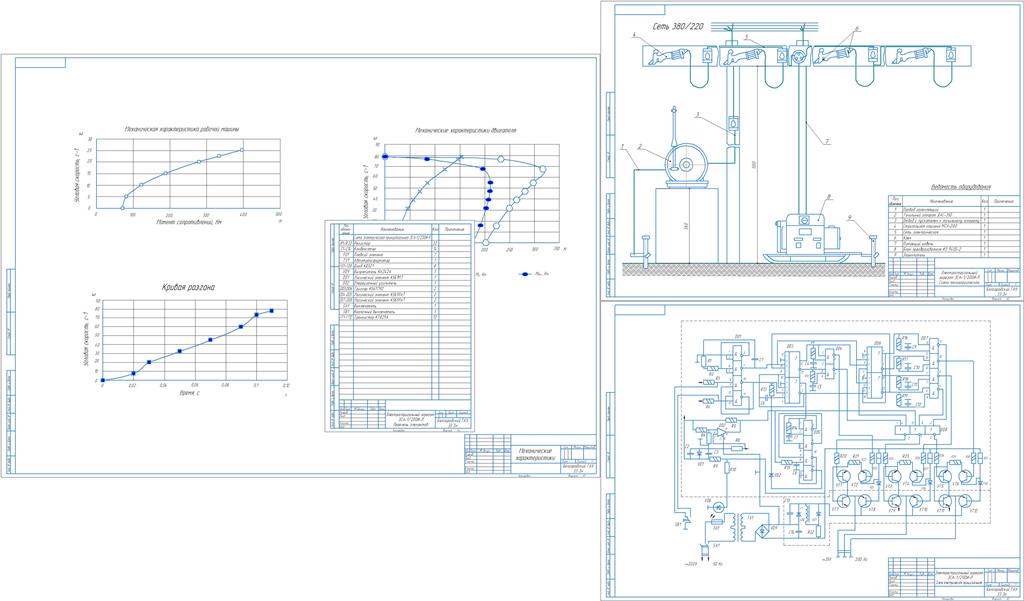Screen dimensions: 1024x601
Task: Select 'Механические характеристики двигателя' chart heading
Action: pyautogui.click(x=466, y=131)
